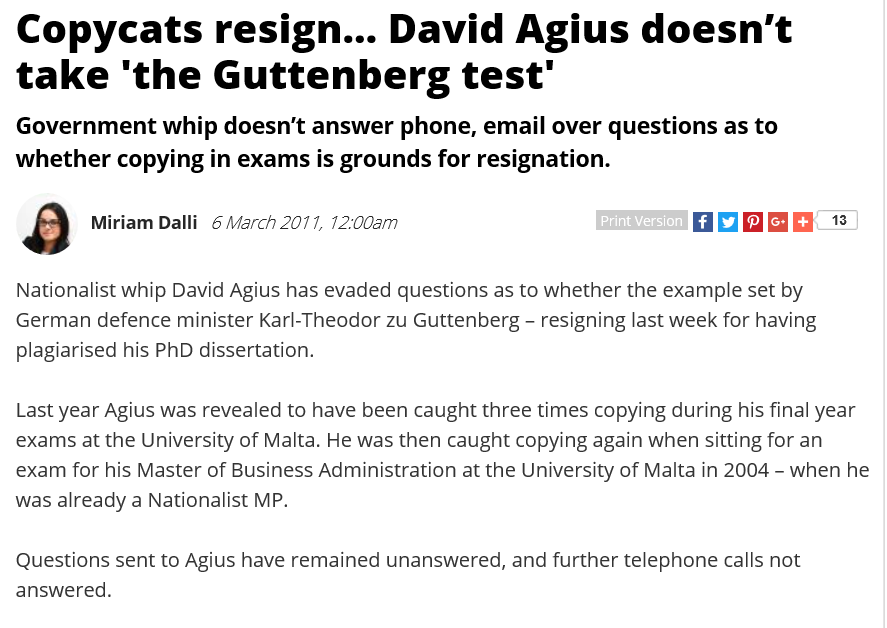Click the share count bubble showing 13

coord(838,220)
